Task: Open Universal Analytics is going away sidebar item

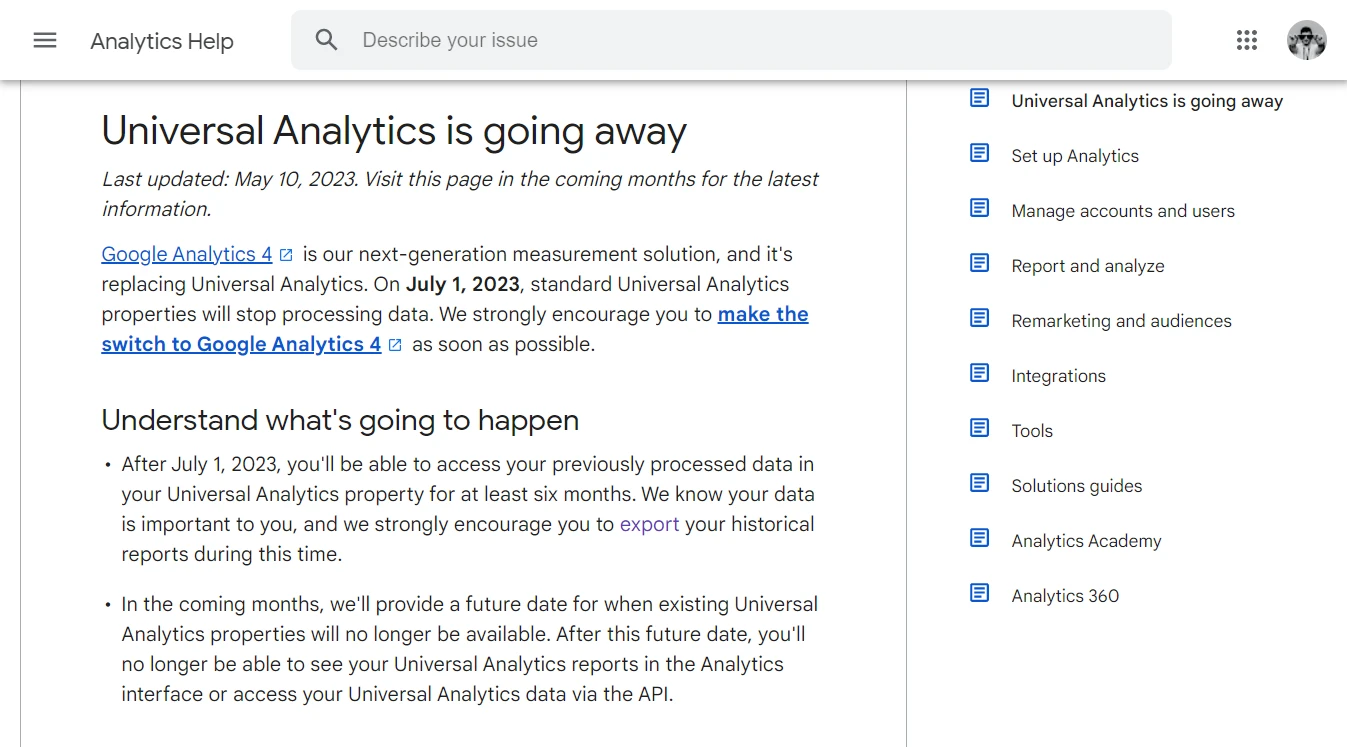Action: [x=1147, y=101]
